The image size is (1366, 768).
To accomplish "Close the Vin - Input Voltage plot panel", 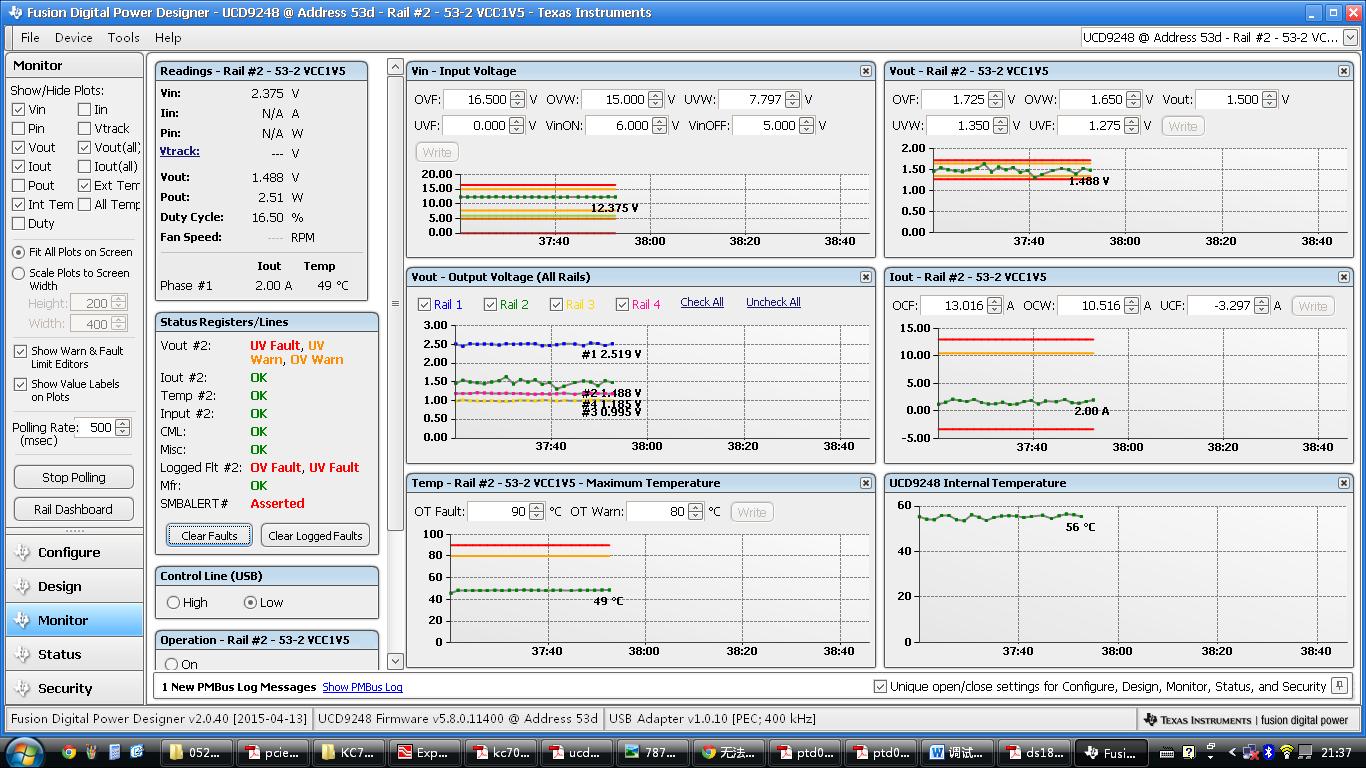I will [866, 71].
